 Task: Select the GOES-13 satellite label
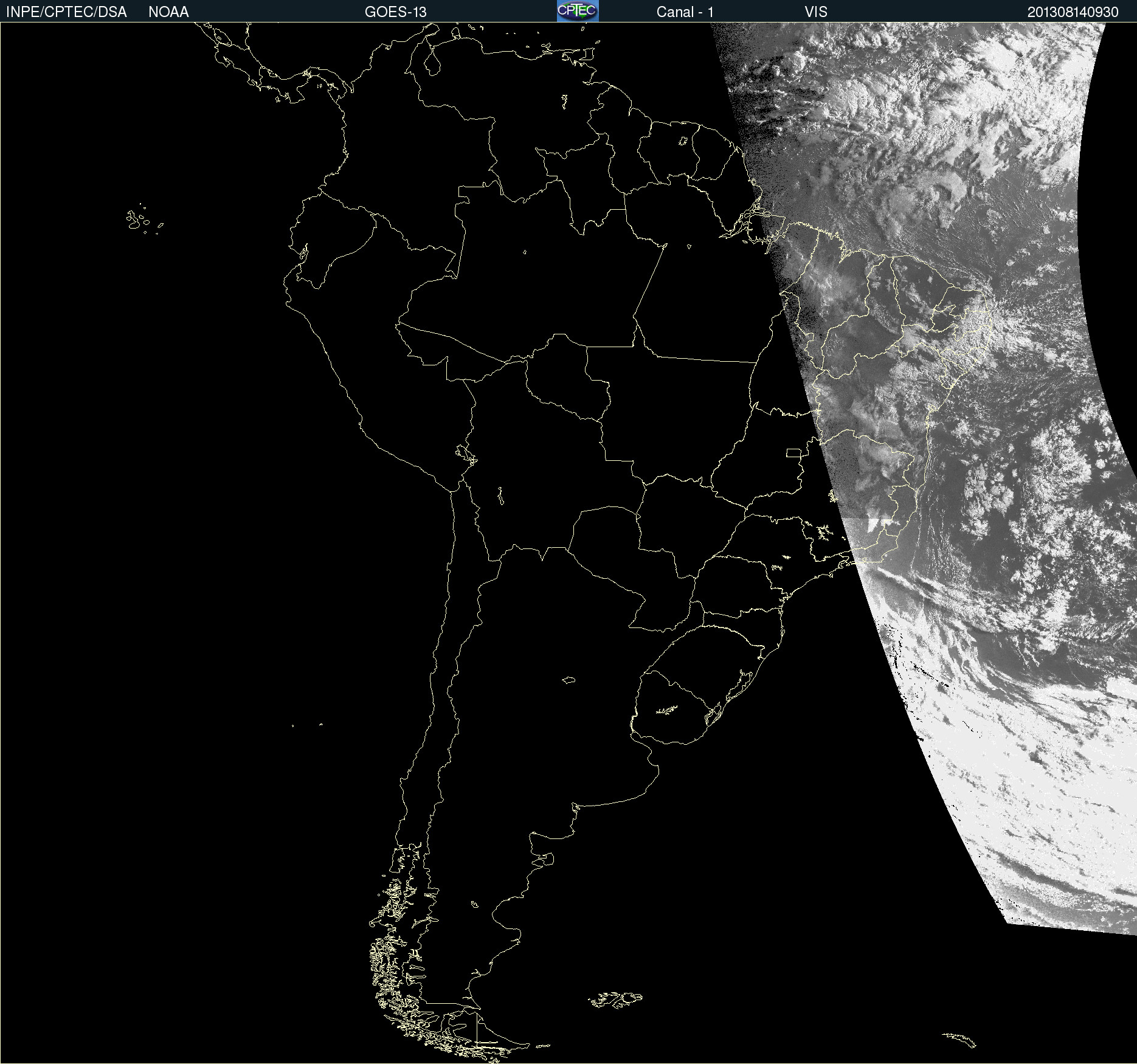click(395, 12)
